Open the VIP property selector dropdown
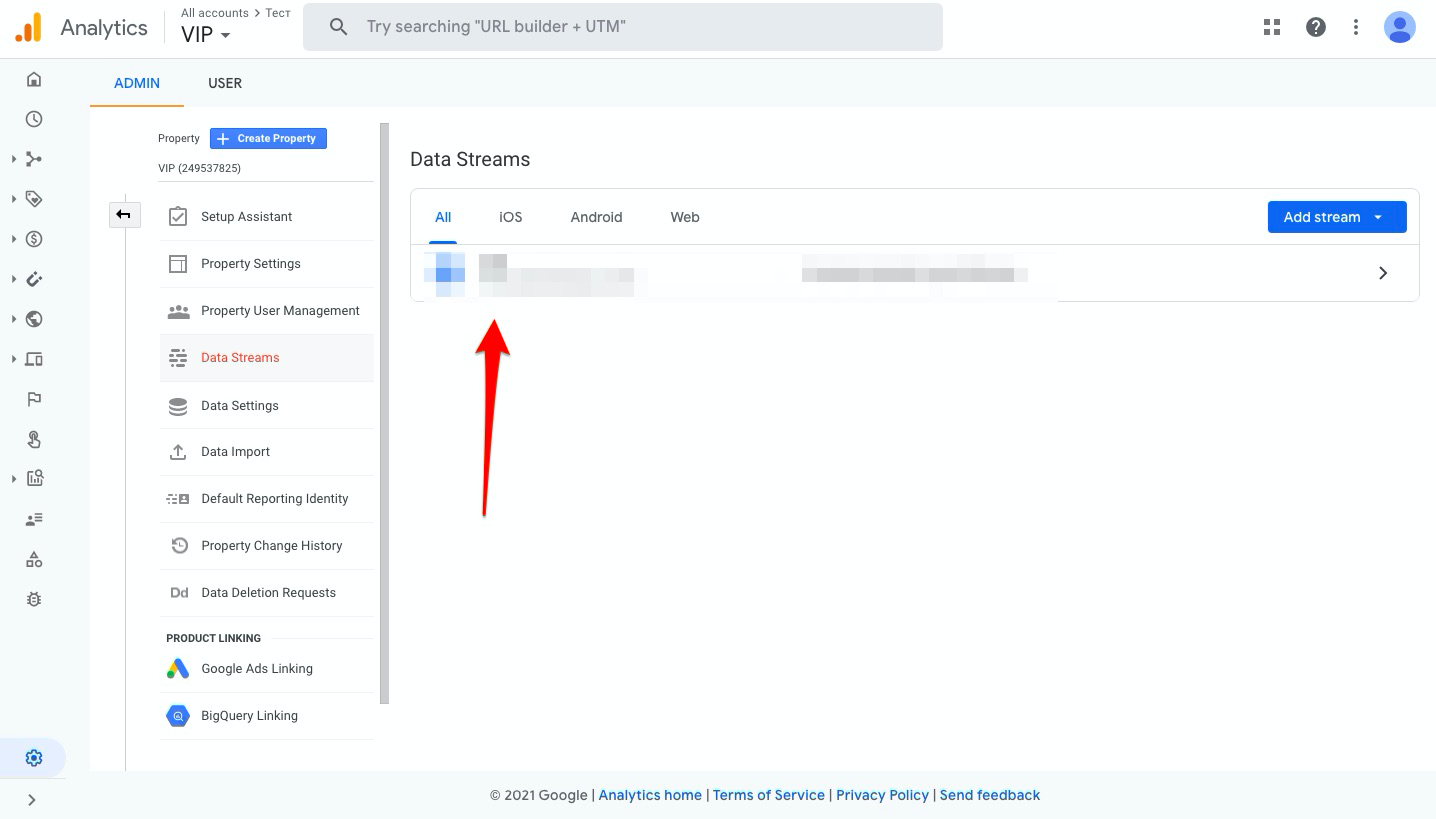This screenshot has height=819, width=1436. click(206, 35)
